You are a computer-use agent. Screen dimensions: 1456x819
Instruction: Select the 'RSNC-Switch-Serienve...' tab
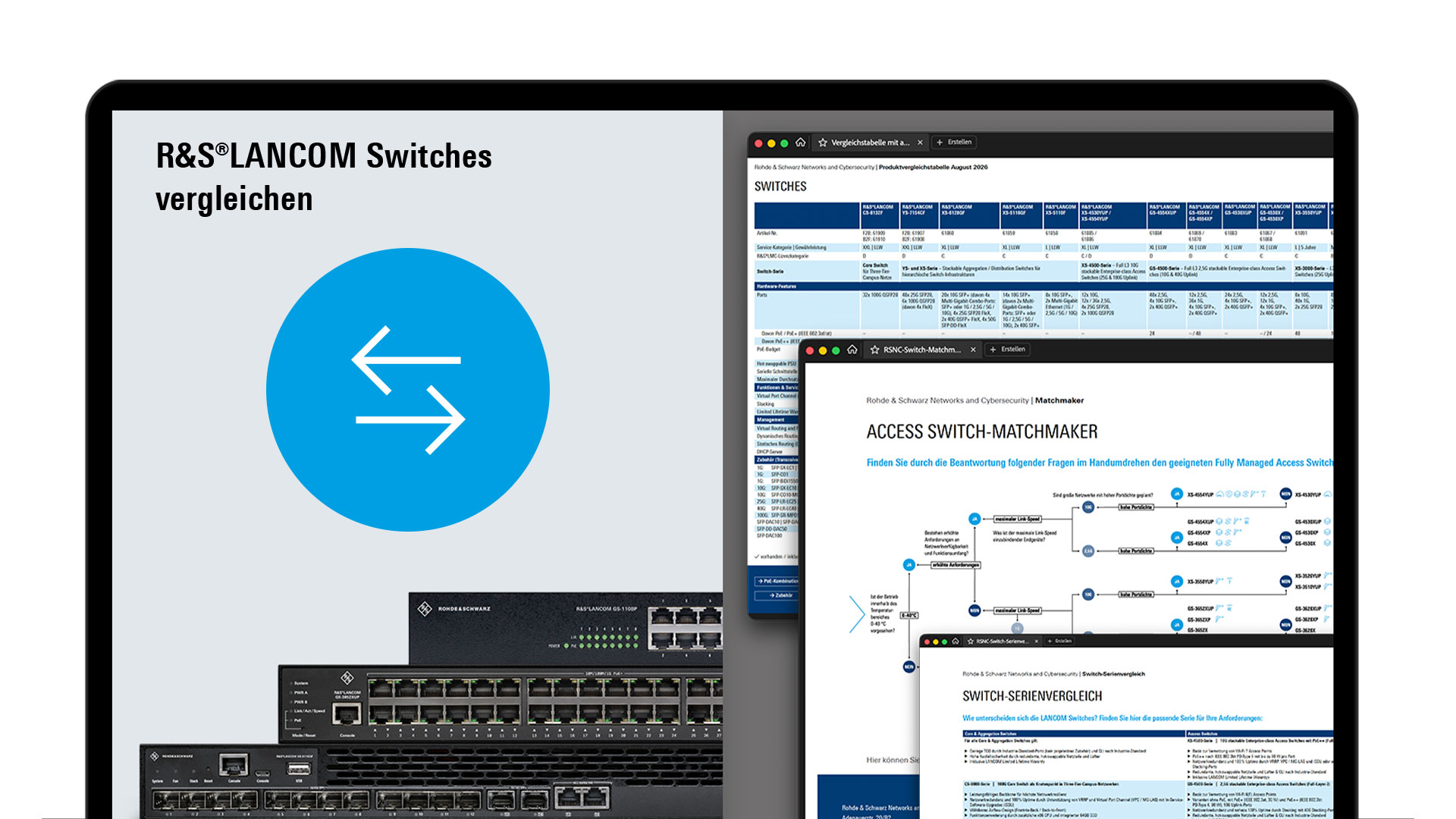1002,642
